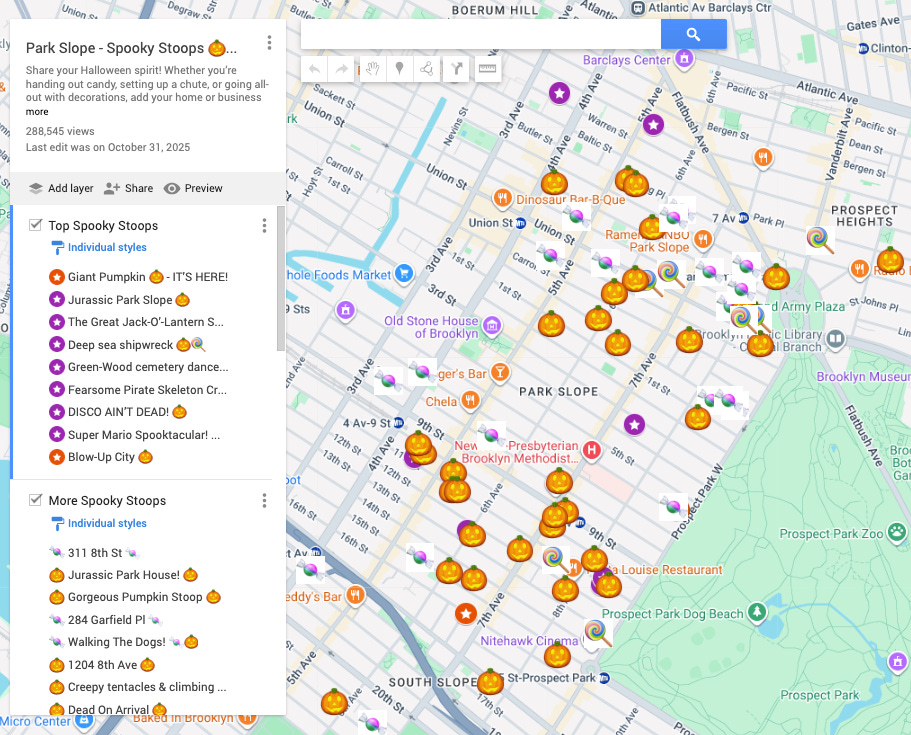
Task: Select Blow-Up City item
Action: click(101, 457)
